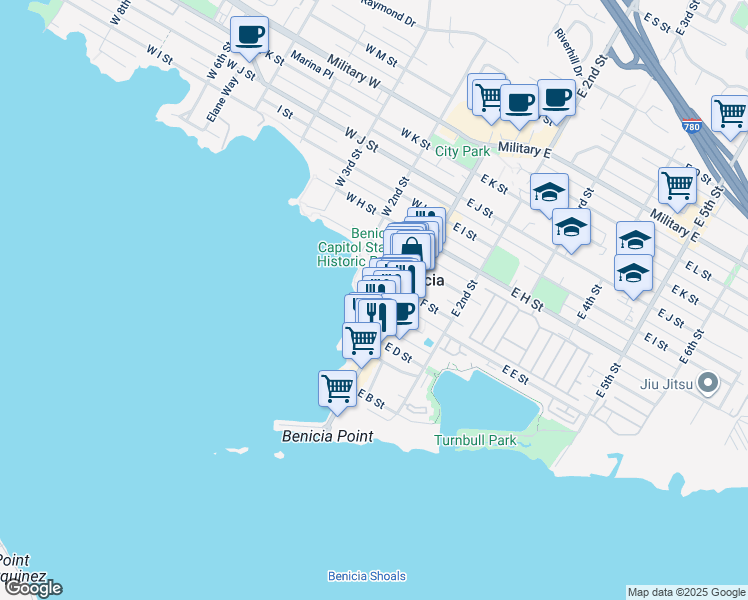Click the Map data ©2025 Google text
This screenshot has width=748, height=600.
[686, 592]
